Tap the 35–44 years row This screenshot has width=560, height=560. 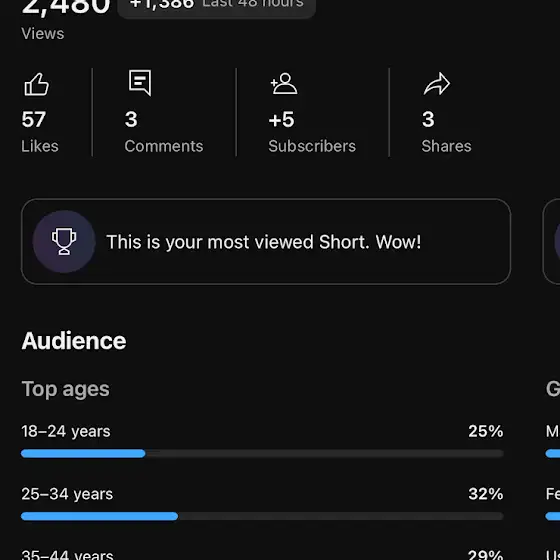click(x=262, y=555)
